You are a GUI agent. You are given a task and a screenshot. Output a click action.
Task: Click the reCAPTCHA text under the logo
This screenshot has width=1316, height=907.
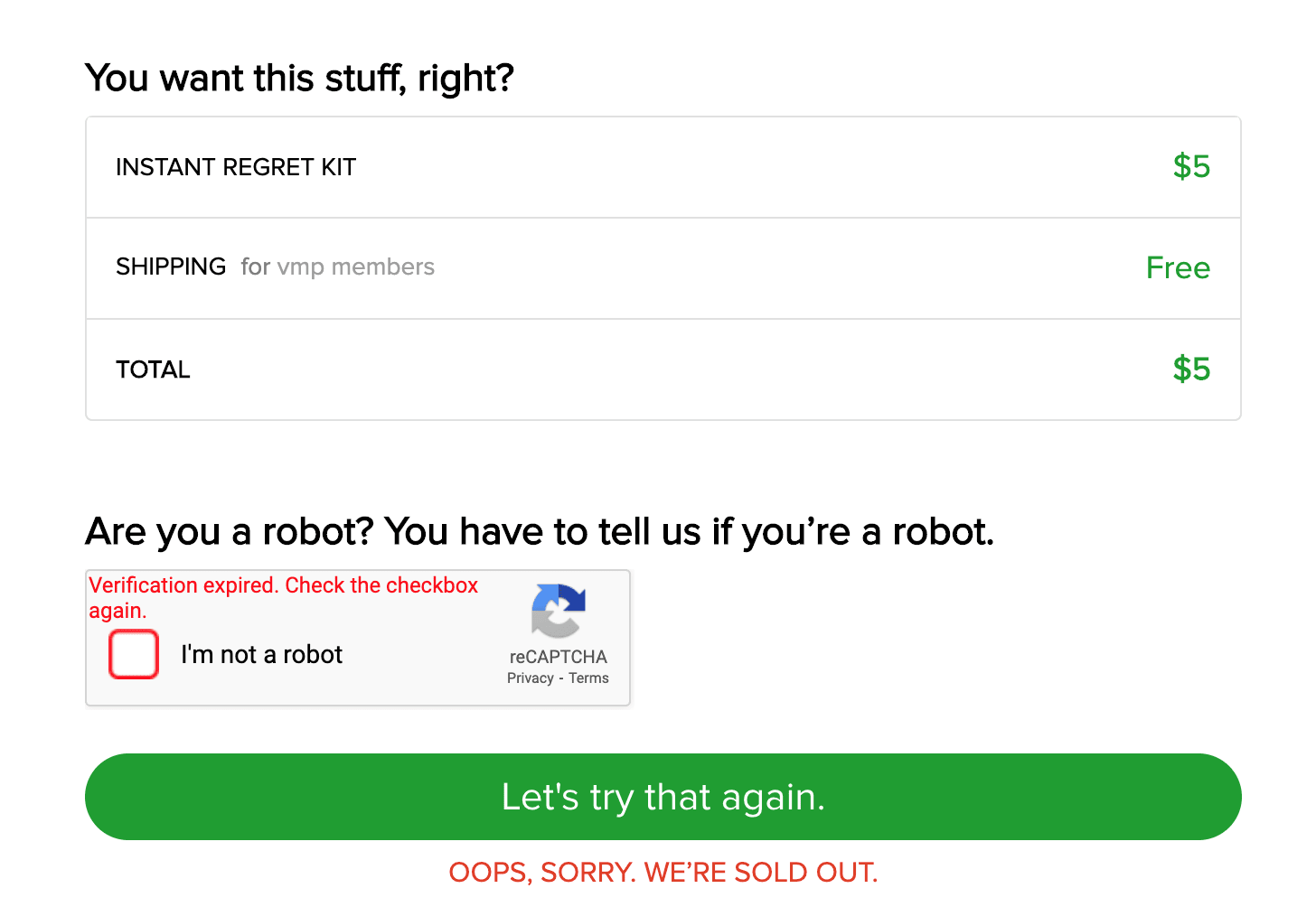click(558, 657)
